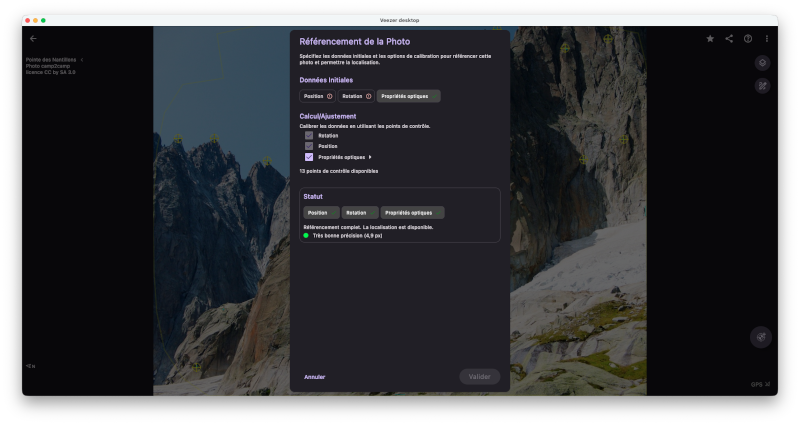The height and width of the screenshot is (425, 800).
Task: Click the "Statut" heading
Action: [313, 196]
